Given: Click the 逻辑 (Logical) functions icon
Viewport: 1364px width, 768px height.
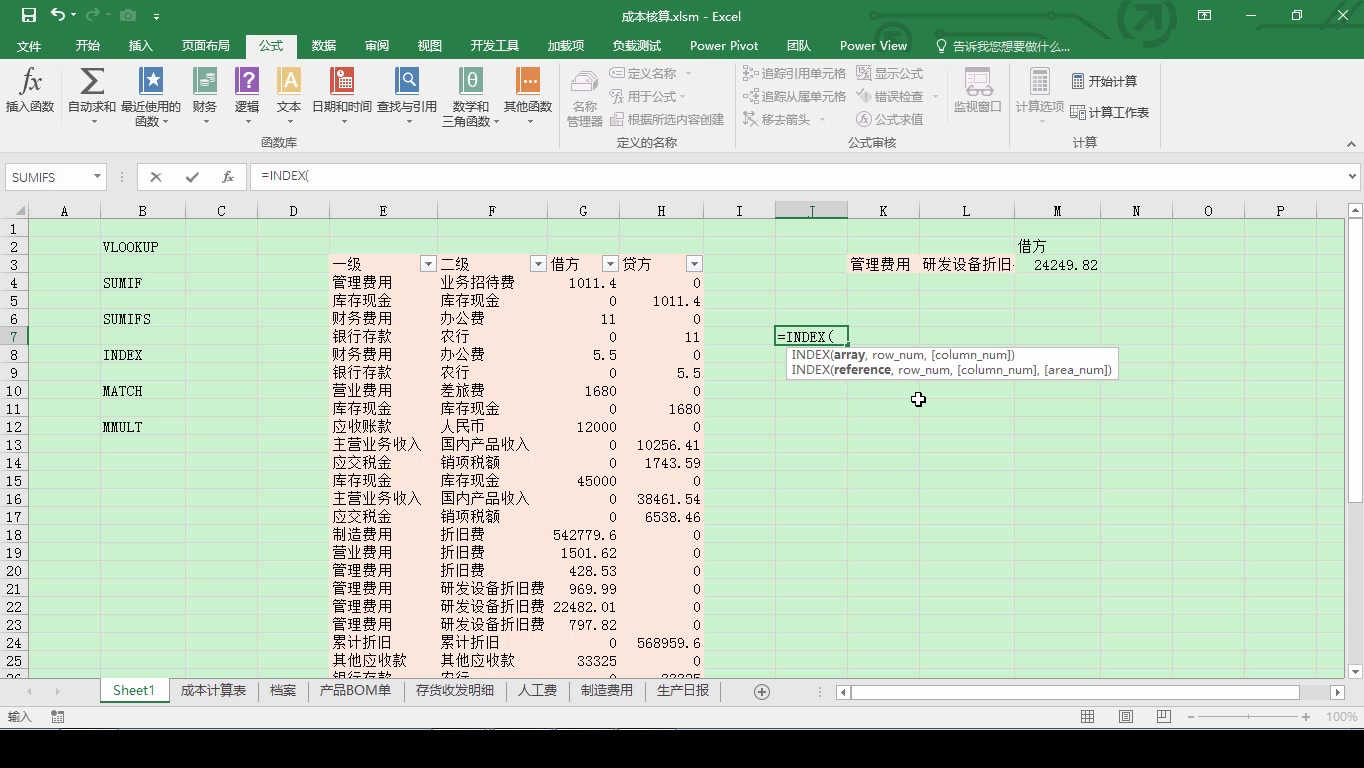Looking at the screenshot, I should pos(246,95).
